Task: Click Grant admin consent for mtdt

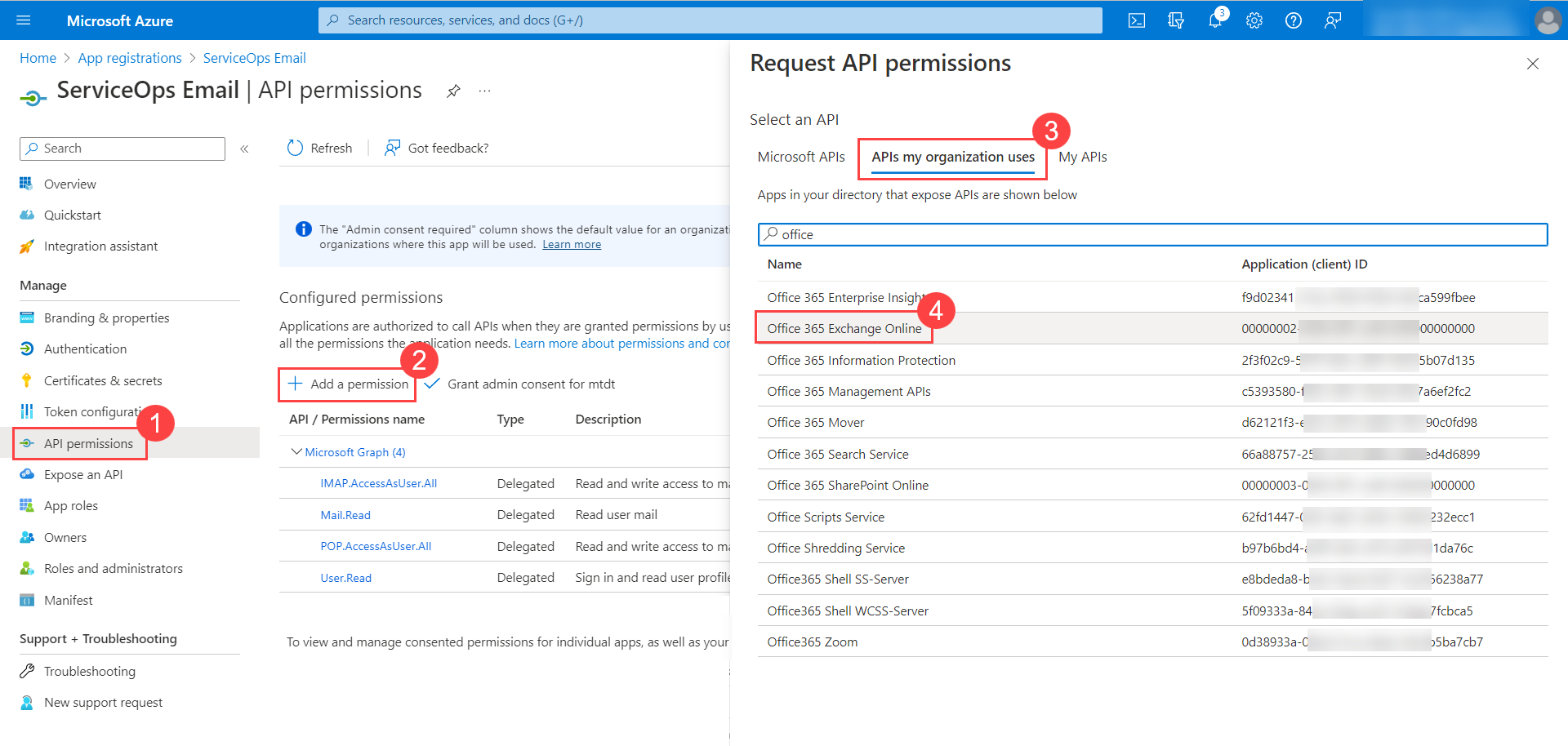Action: coord(530,384)
